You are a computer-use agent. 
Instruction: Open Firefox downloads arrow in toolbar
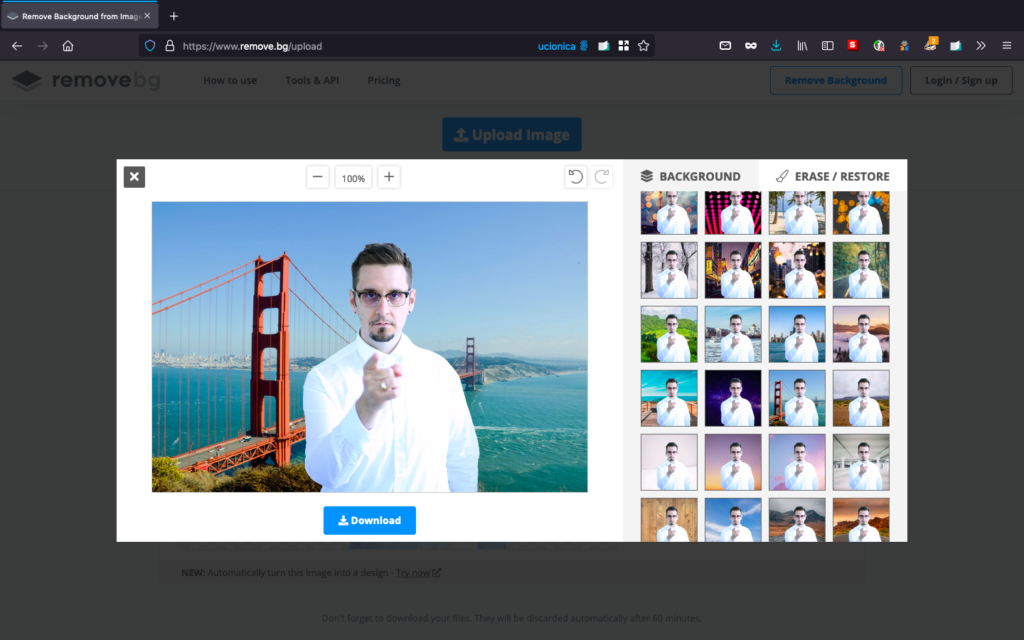click(x=776, y=45)
